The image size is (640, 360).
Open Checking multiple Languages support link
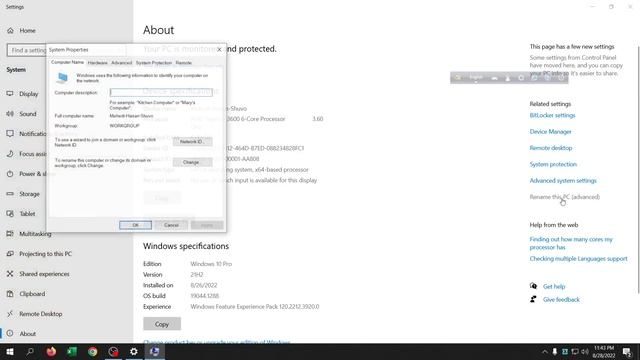[x=578, y=259]
